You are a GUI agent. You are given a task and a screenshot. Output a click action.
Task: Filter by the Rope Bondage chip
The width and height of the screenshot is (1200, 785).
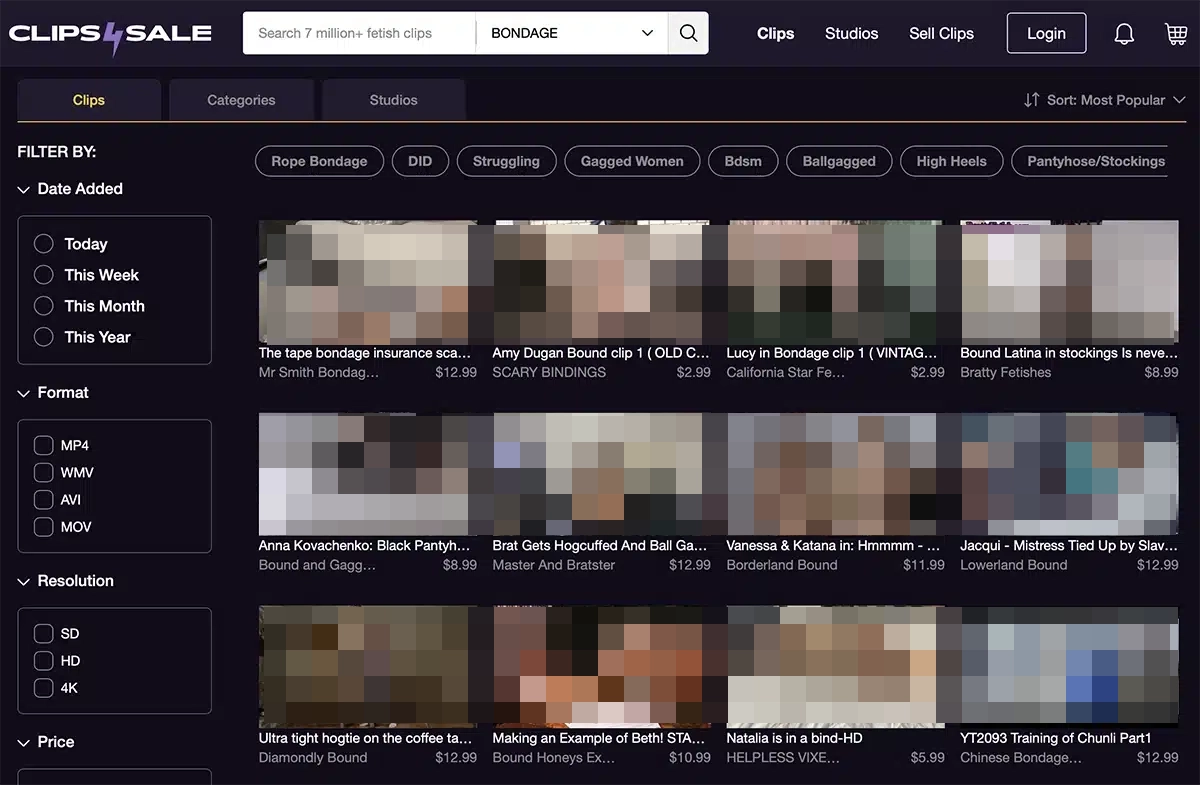319,160
